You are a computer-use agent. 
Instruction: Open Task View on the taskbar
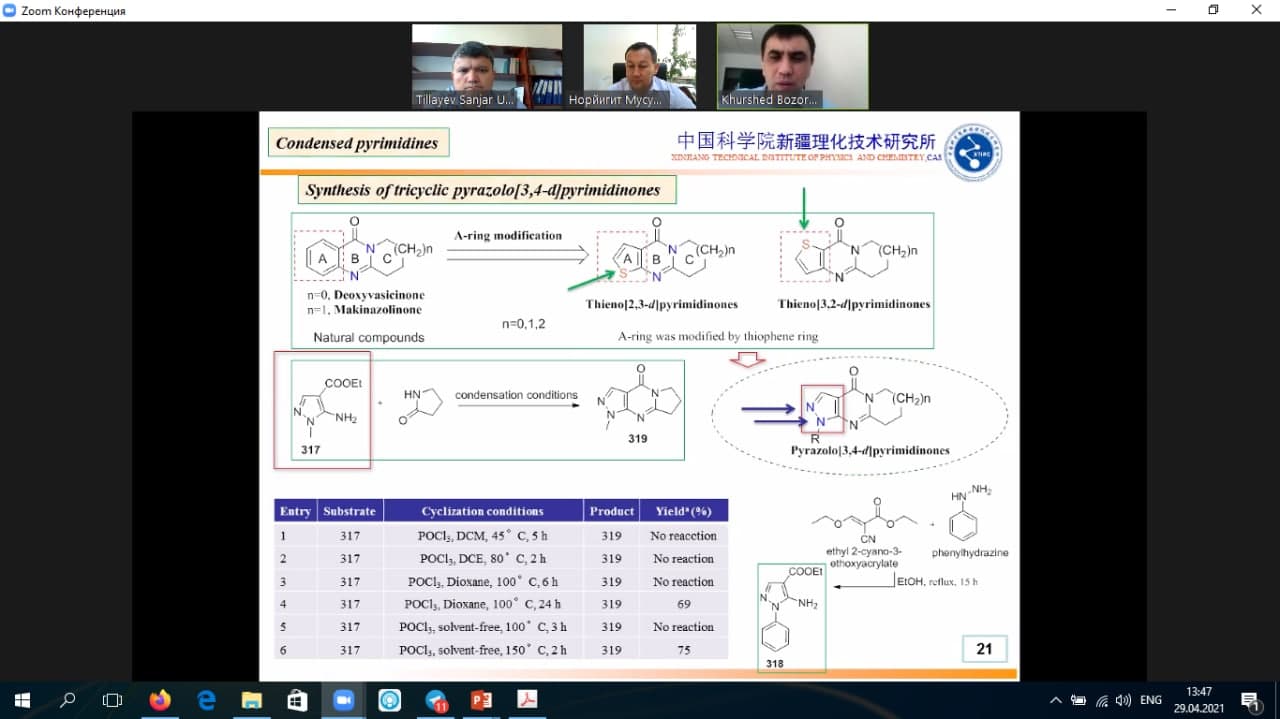pyautogui.click(x=113, y=700)
